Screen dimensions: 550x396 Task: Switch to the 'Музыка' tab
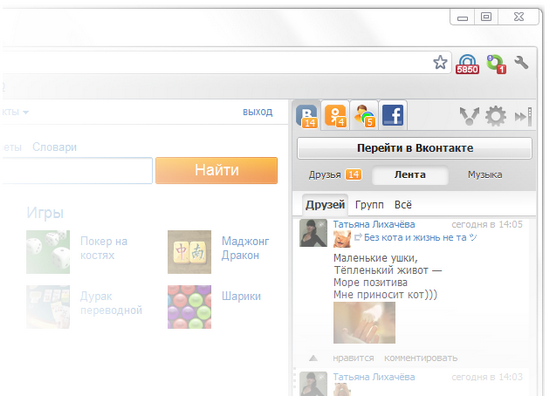485,175
